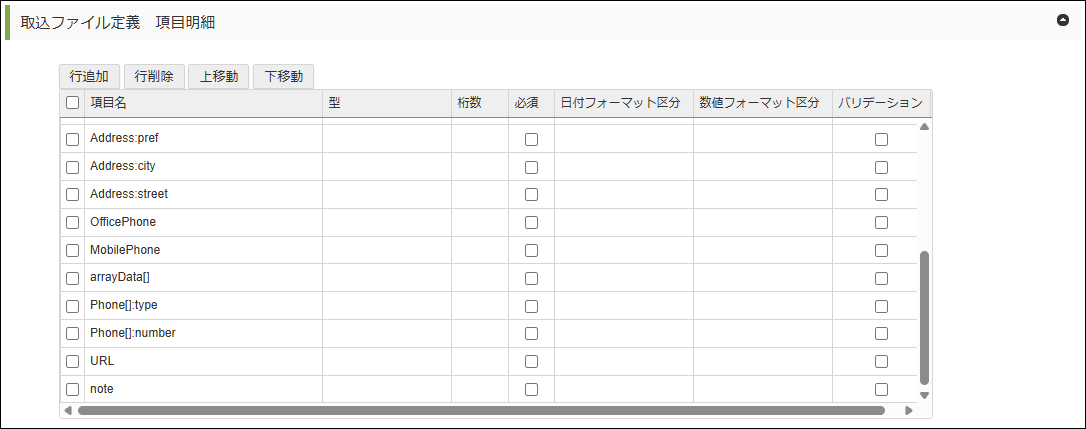Click the vertical scrollbar thumb
The image size is (1086, 429).
pyautogui.click(x=924, y=317)
